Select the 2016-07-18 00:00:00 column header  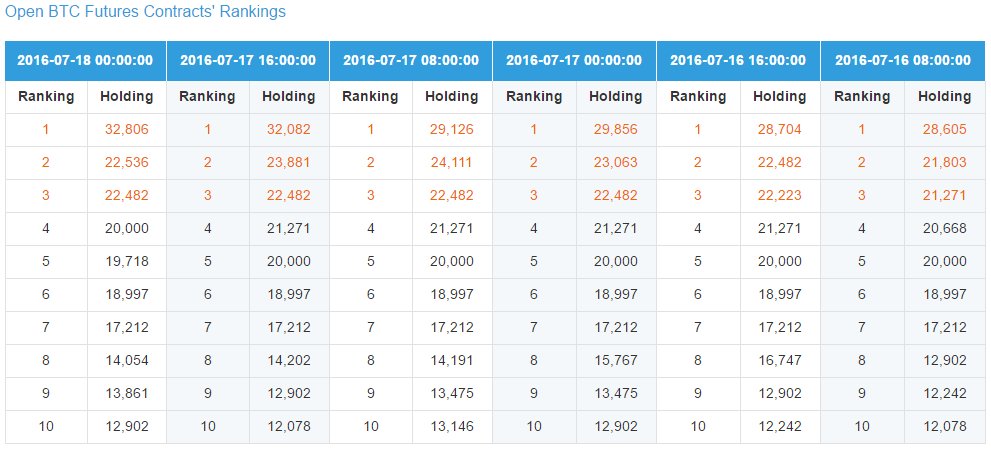[x=85, y=61]
